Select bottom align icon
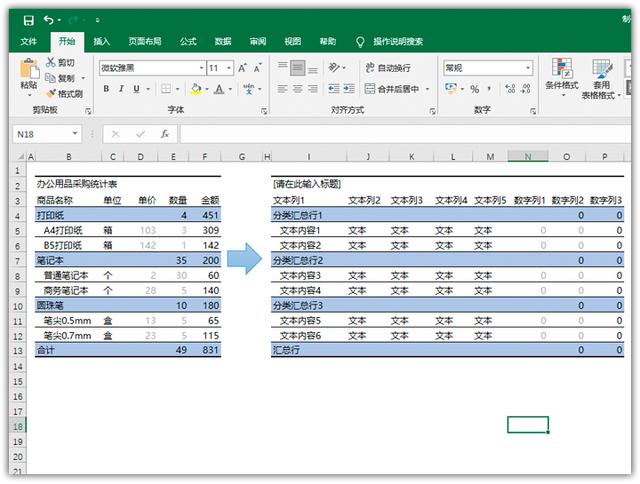This screenshot has height=484, width=640. 313,68
